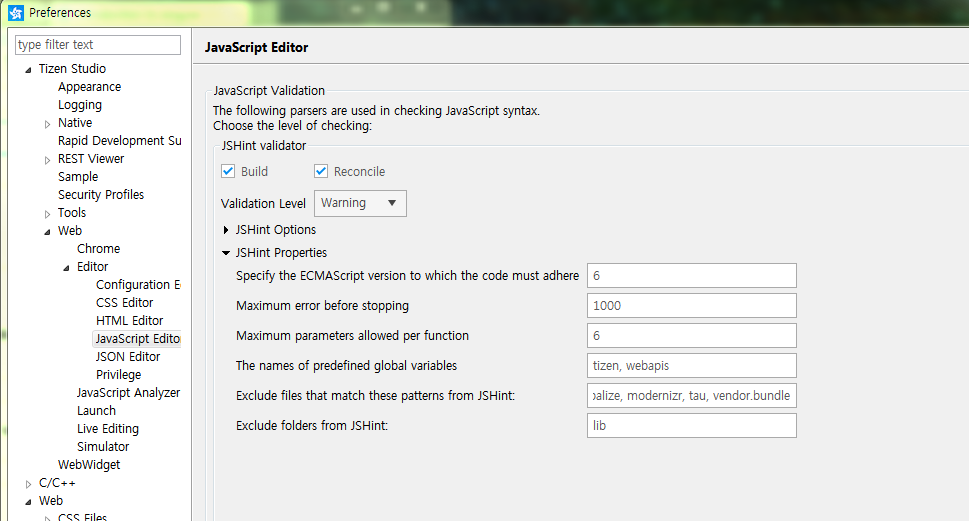Click the ECMAScript version input field
Image resolution: width=969 pixels, height=521 pixels.
tap(691, 276)
